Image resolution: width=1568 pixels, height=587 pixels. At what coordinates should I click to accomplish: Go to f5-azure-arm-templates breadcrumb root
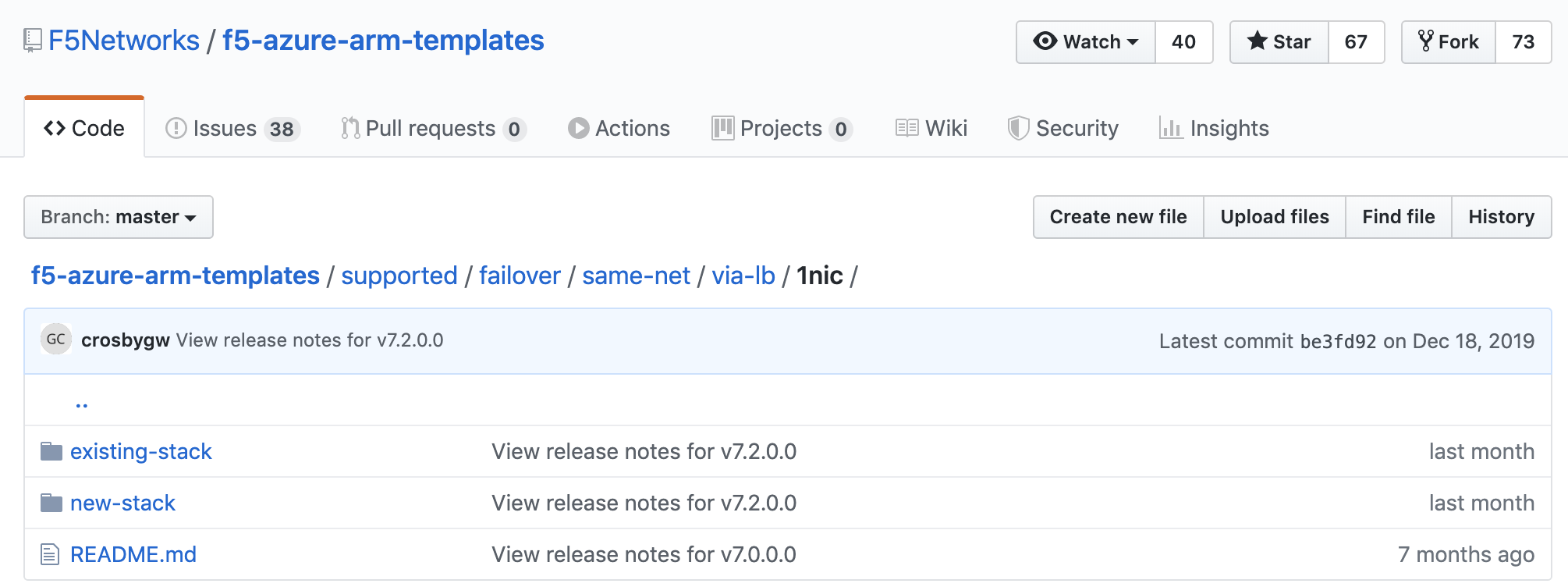176,276
